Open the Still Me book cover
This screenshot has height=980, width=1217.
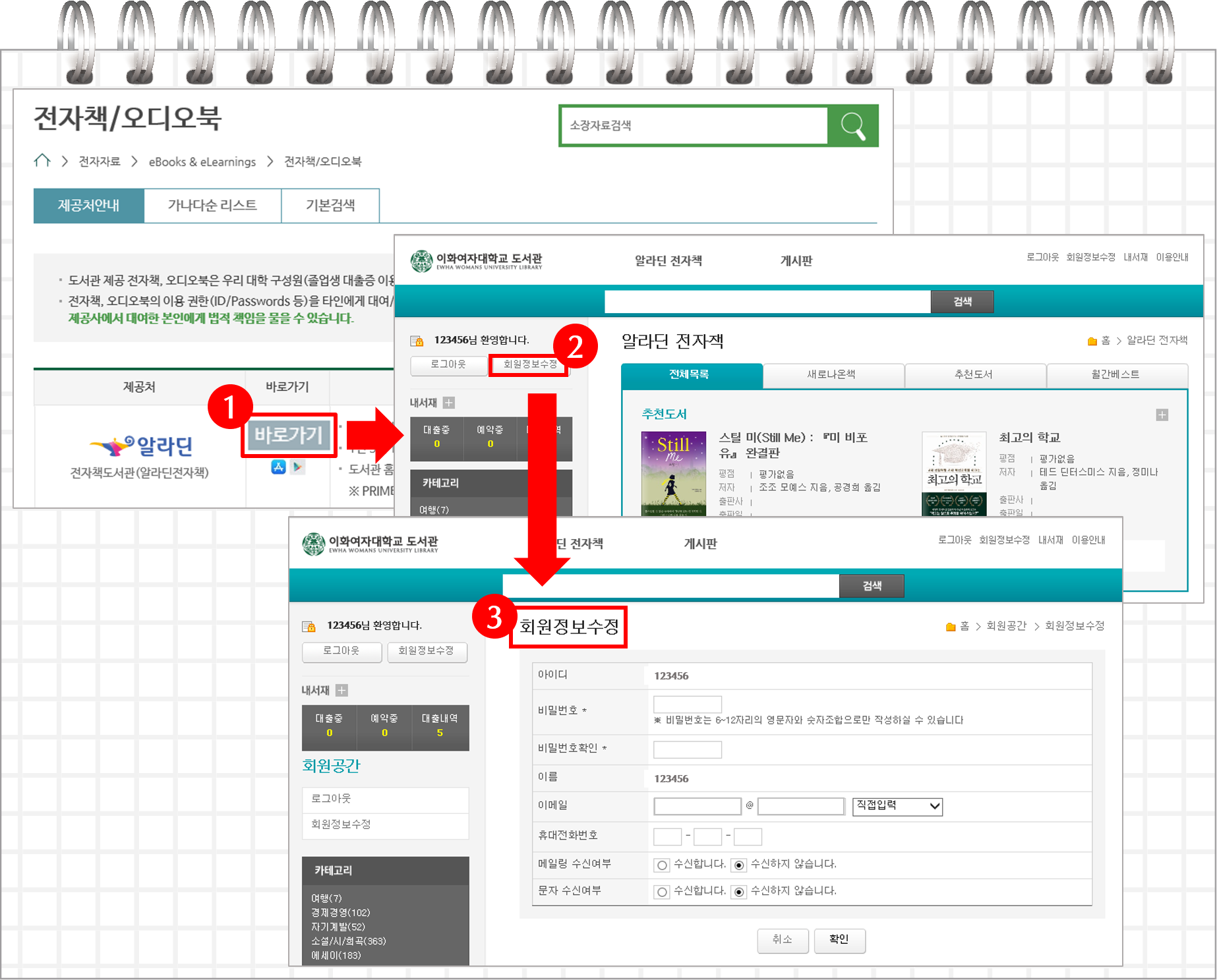click(x=674, y=473)
